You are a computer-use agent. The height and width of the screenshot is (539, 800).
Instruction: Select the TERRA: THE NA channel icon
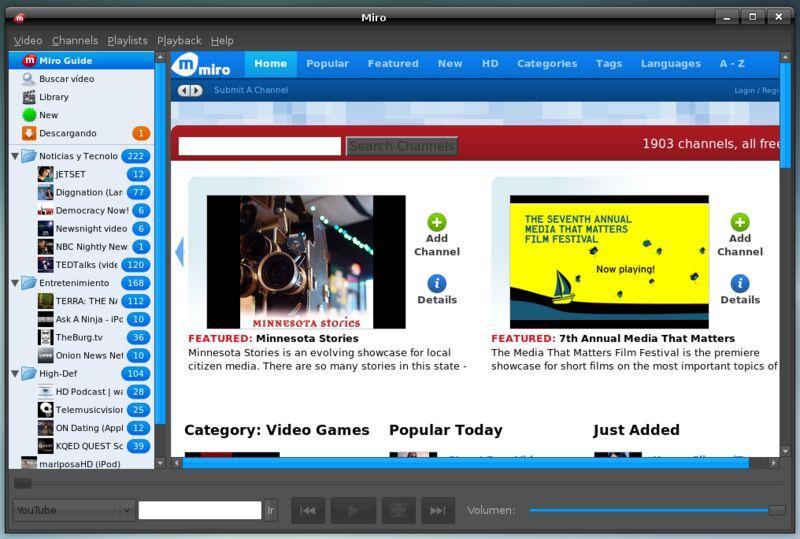45,301
